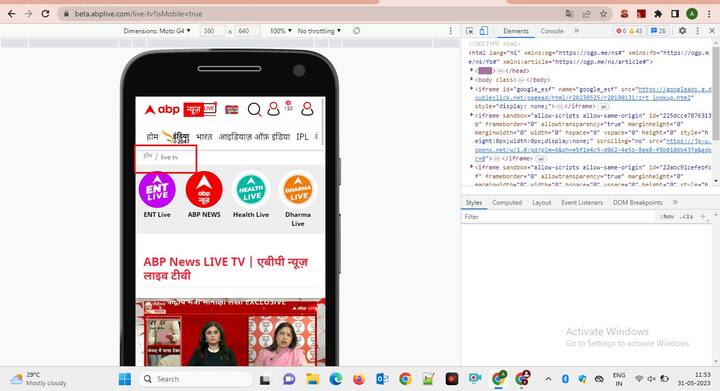The height and width of the screenshot is (391, 720).
Task: Show more Styles pane tabs chevron
Action: 675,202
